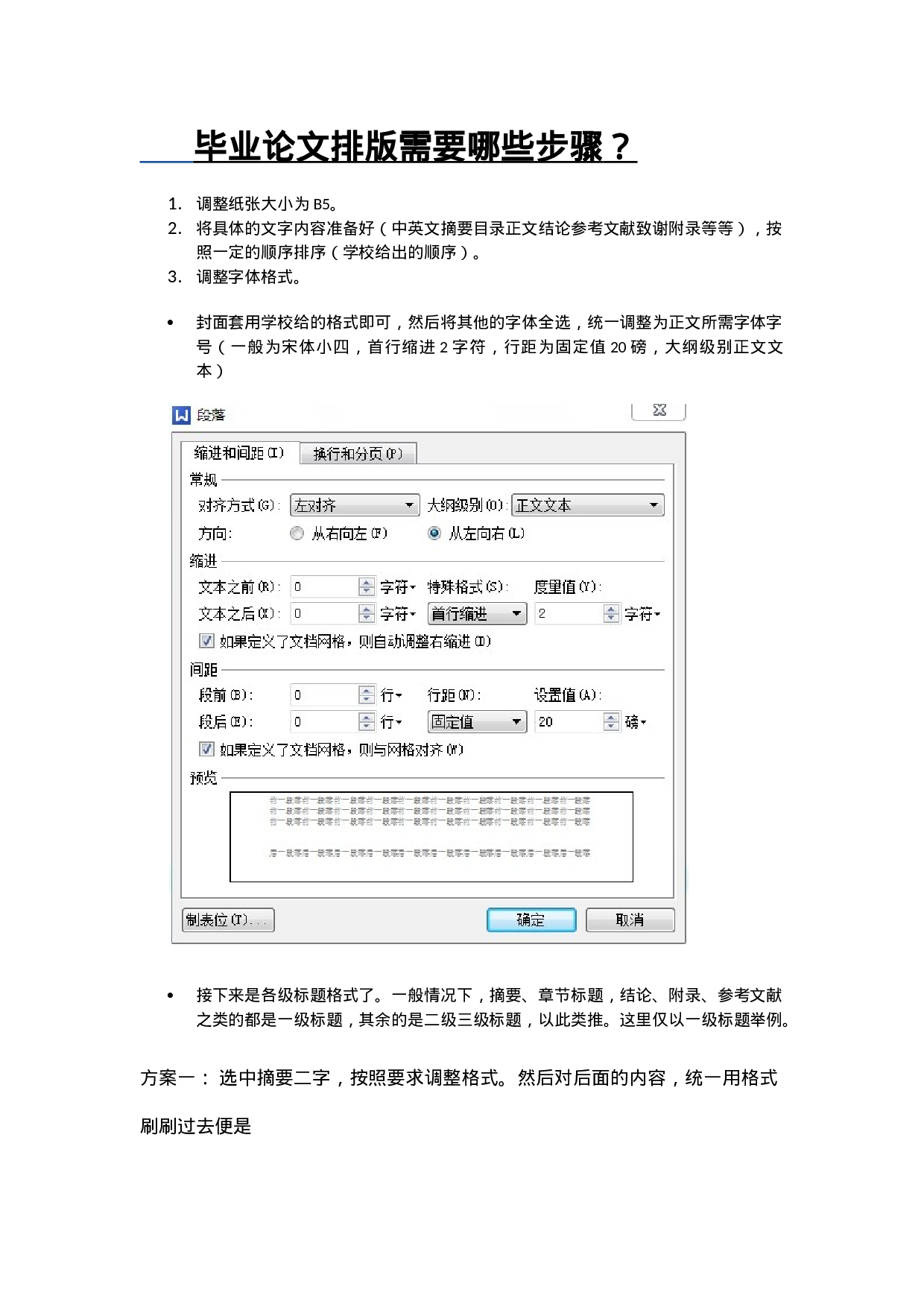The height and width of the screenshot is (1307, 924).
Task: Toggle 如果定义了文档网格，则自动调整右缩进 checkbox
Action: [206, 641]
